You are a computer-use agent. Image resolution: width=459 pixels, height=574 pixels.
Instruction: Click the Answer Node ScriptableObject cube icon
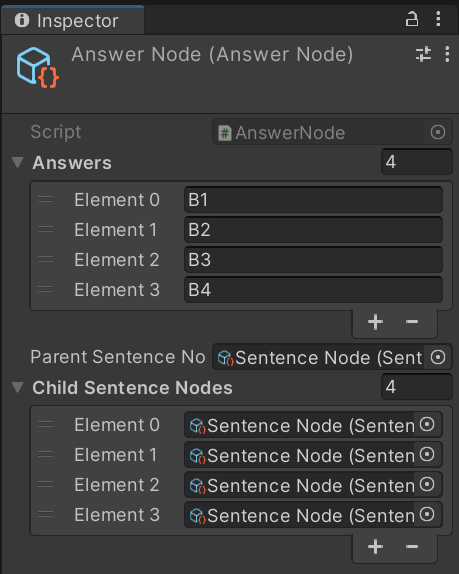(37, 68)
